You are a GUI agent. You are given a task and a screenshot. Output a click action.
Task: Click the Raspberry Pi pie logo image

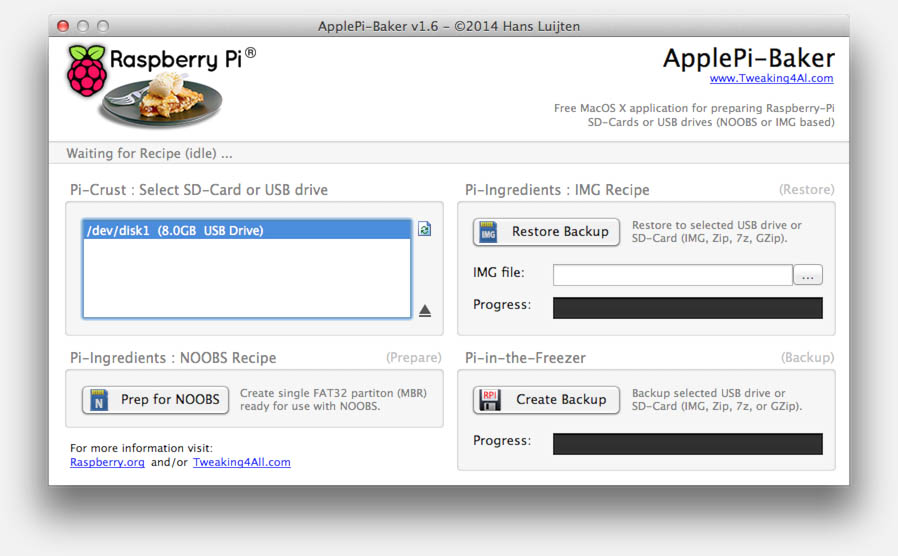tap(162, 85)
